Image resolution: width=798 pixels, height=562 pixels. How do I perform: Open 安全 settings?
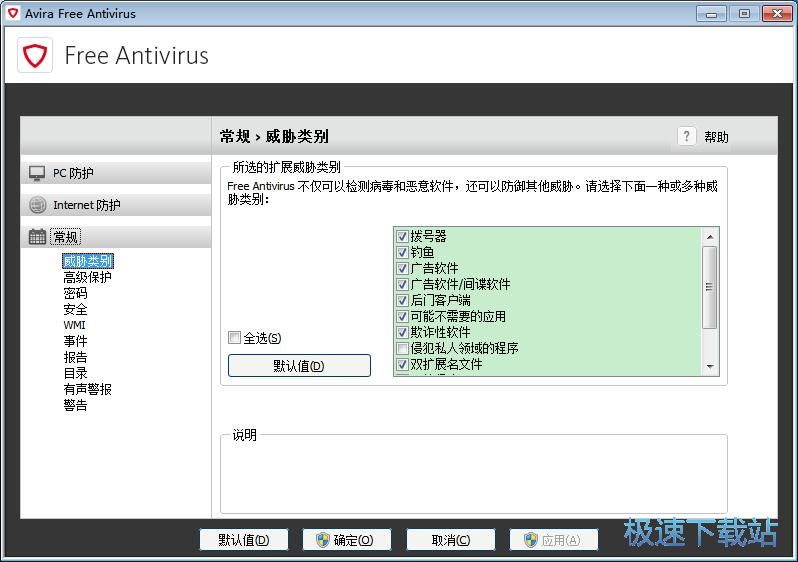pos(75,309)
